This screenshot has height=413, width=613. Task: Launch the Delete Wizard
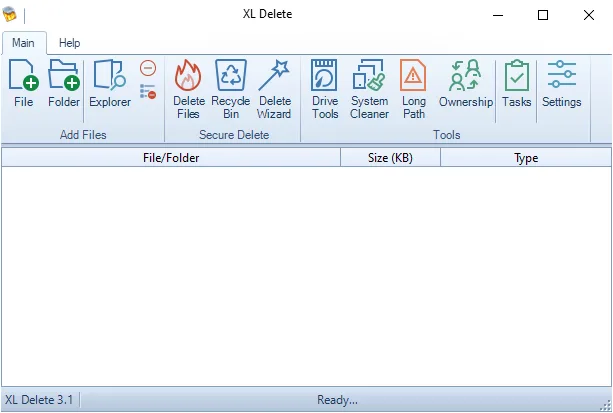coord(274,89)
